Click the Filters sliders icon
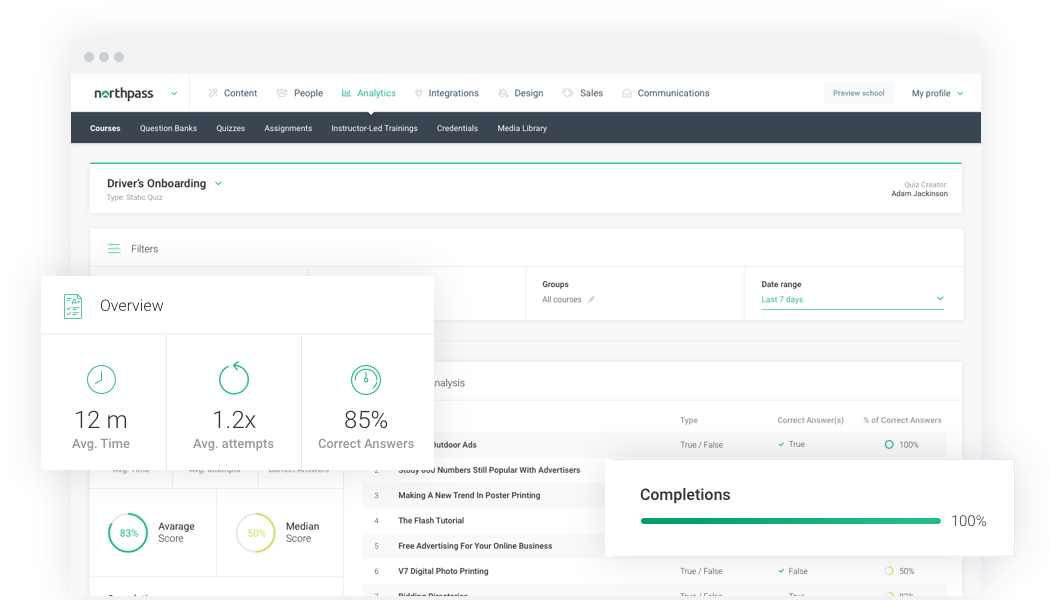The height and width of the screenshot is (600, 1050). [114, 249]
